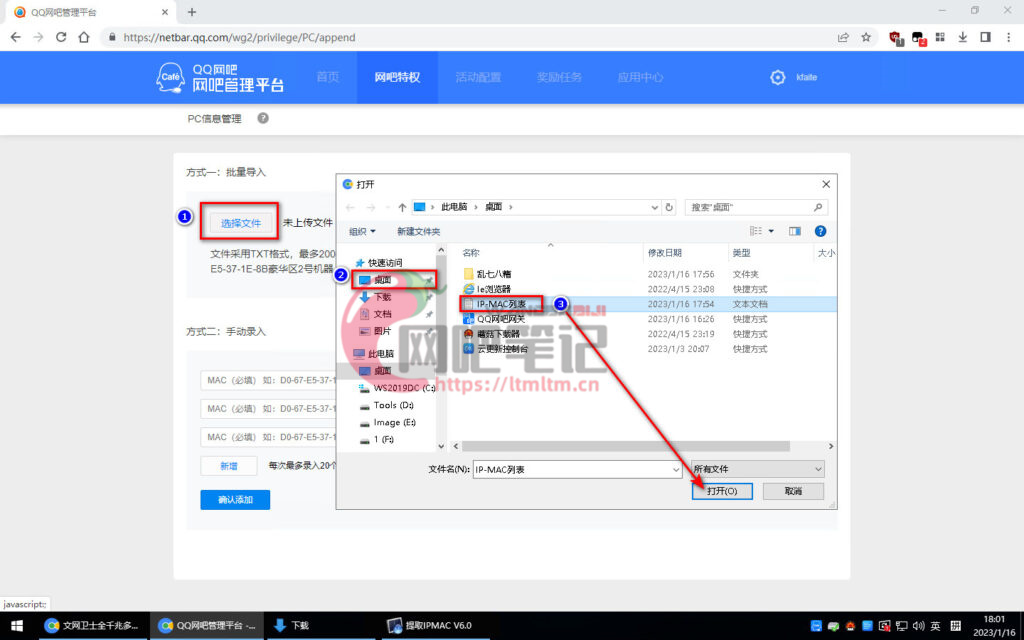Go to the 奖励任务 tab
This screenshot has width=1024, height=640.
[x=559, y=77]
